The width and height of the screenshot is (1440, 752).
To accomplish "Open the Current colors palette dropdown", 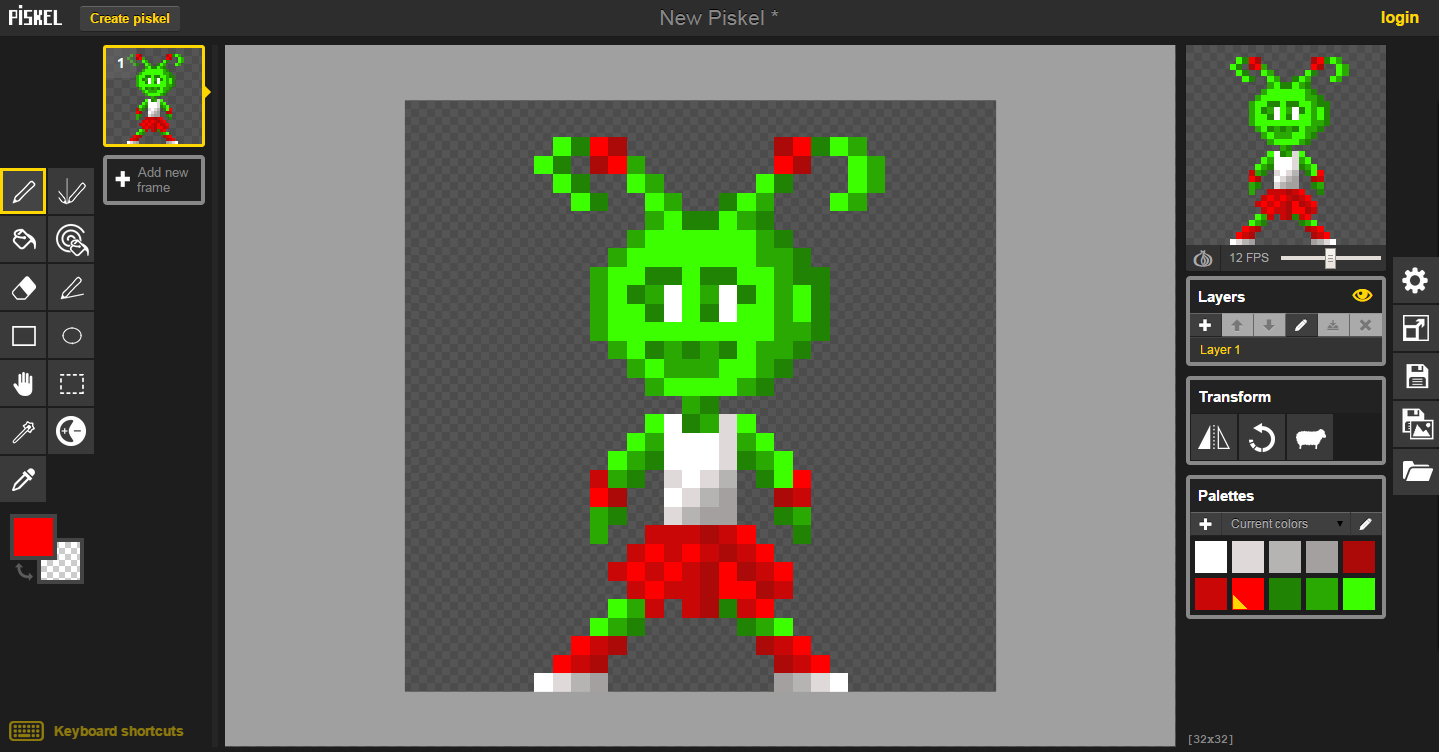I will click(x=1286, y=524).
